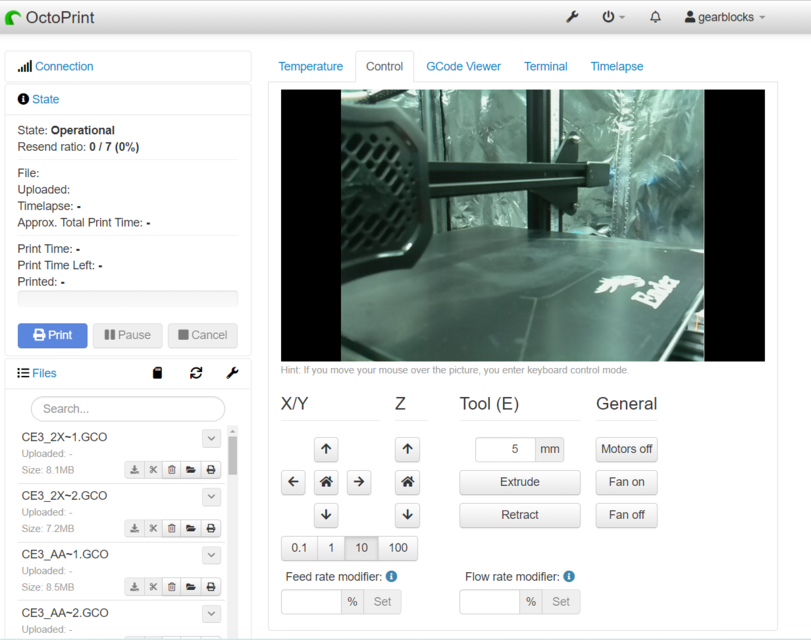Open the Timelapse tab
This screenshot has height=640, width=811.
pyautogui.click(x=616, y=65)
